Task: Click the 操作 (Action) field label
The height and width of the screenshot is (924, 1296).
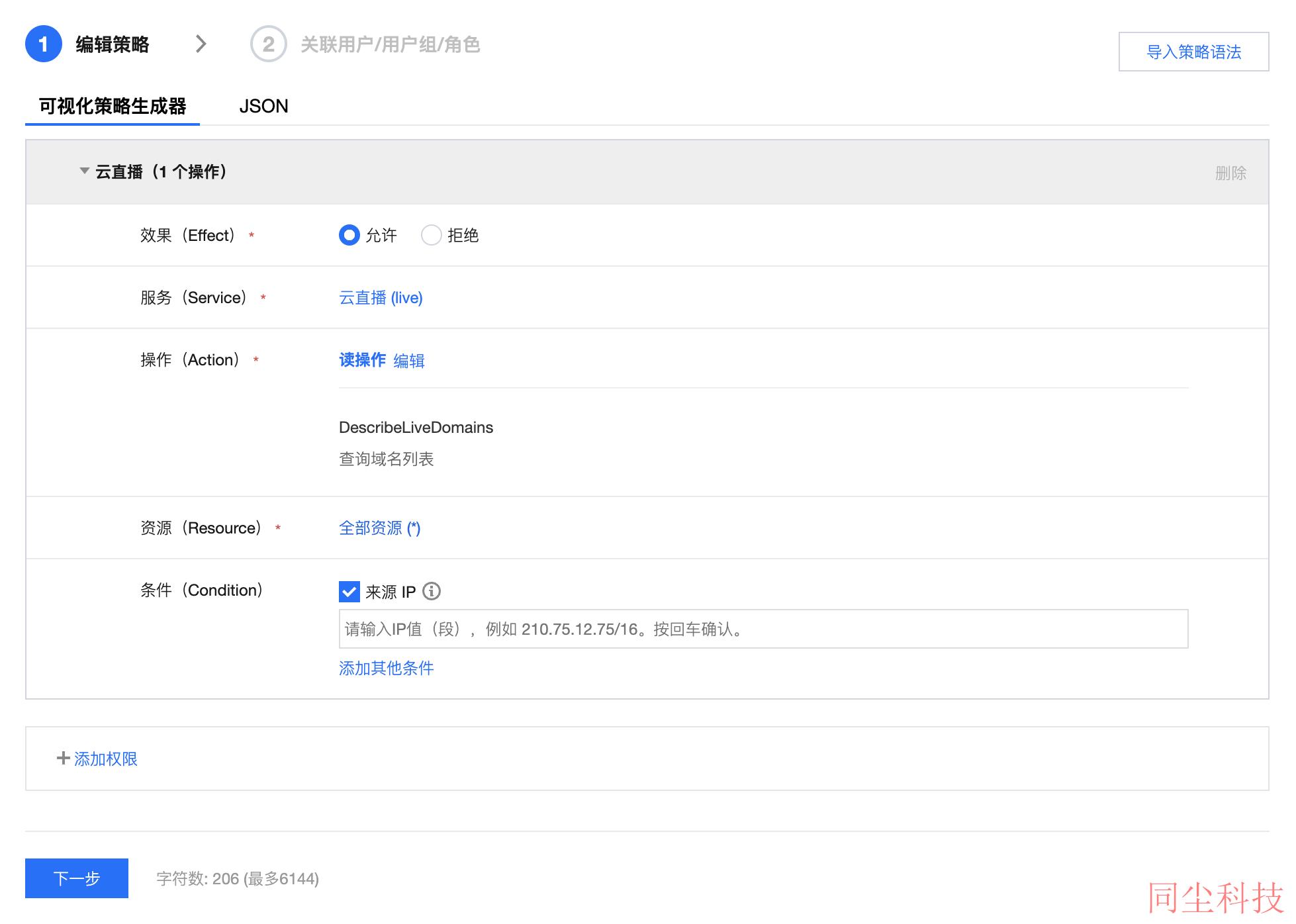Action: (x=191, y=360)
